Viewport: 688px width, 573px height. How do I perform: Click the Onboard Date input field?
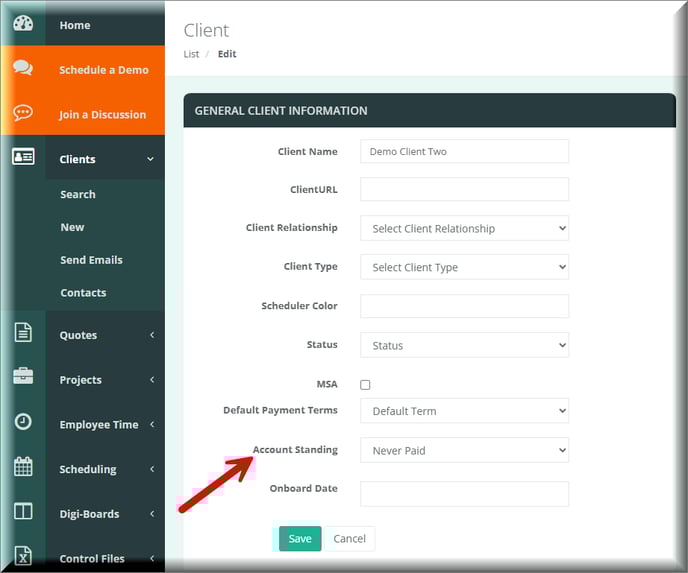coord(464,493)
